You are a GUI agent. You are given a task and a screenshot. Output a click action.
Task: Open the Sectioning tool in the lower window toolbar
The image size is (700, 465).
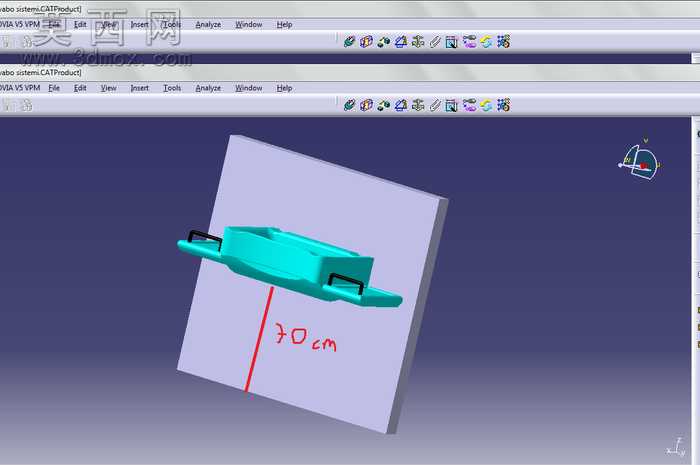tap(367, 105)
